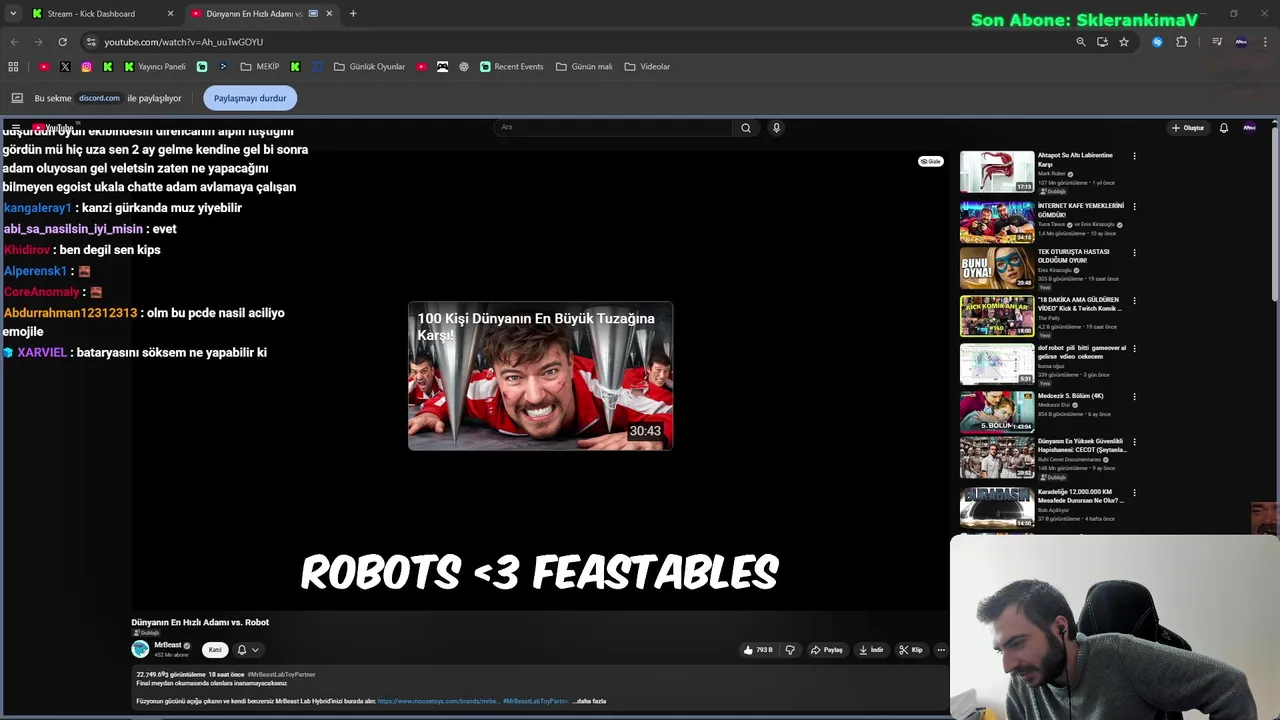Open the 100 Kişi Dünyanın En Büyük Tuzağına video card
This screenshot has width=1280, height=720.
point(540,376)
